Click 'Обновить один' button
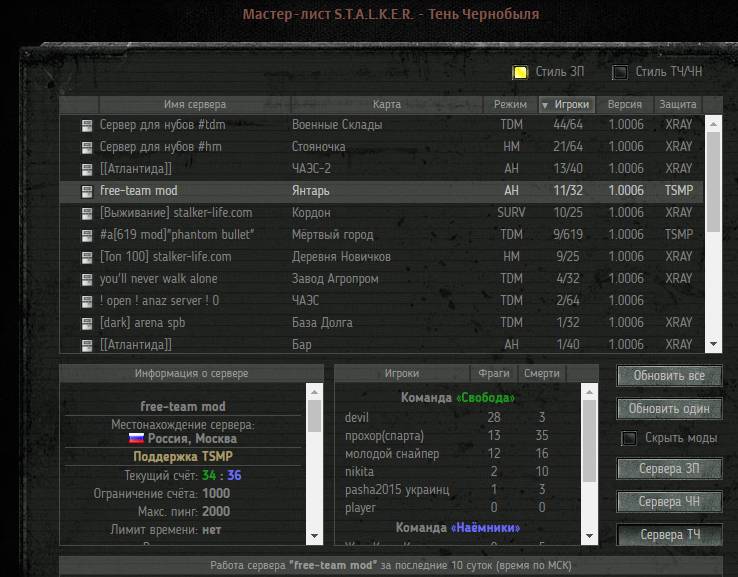738x577 pixels. 669,409
